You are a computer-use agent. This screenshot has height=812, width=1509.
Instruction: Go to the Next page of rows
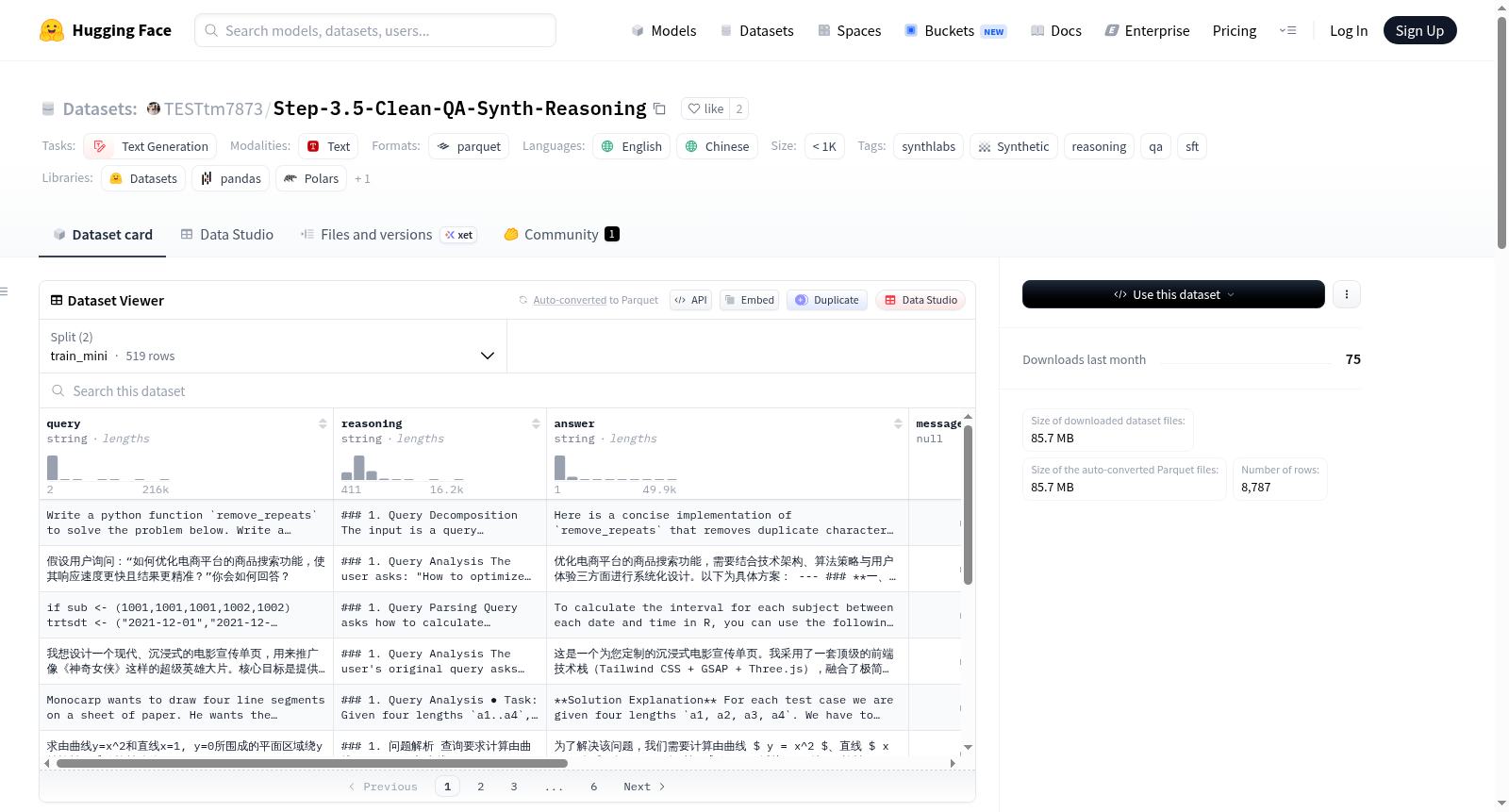pyautogui.click(x=644, y=787)
